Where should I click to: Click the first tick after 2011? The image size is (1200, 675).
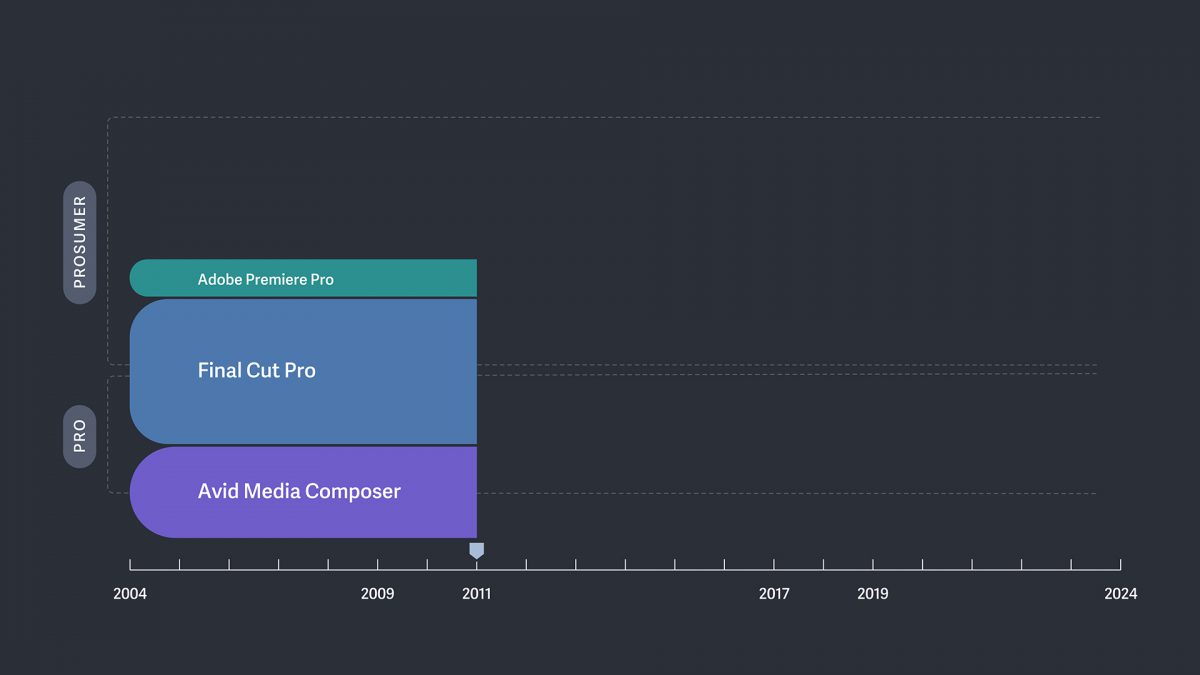coord(526,565)
